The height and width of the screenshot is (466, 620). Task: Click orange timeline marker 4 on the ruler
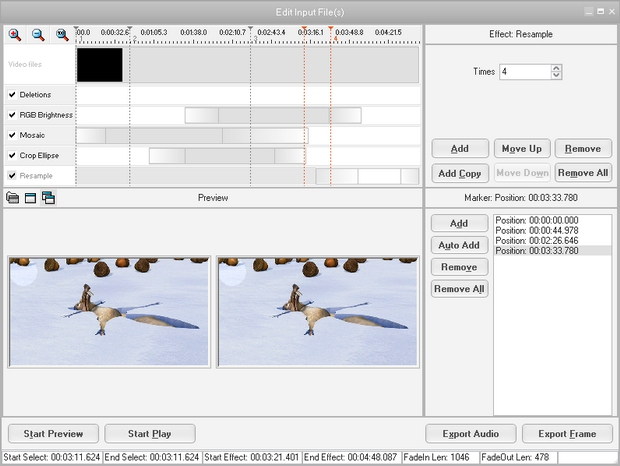coord(331,29)
